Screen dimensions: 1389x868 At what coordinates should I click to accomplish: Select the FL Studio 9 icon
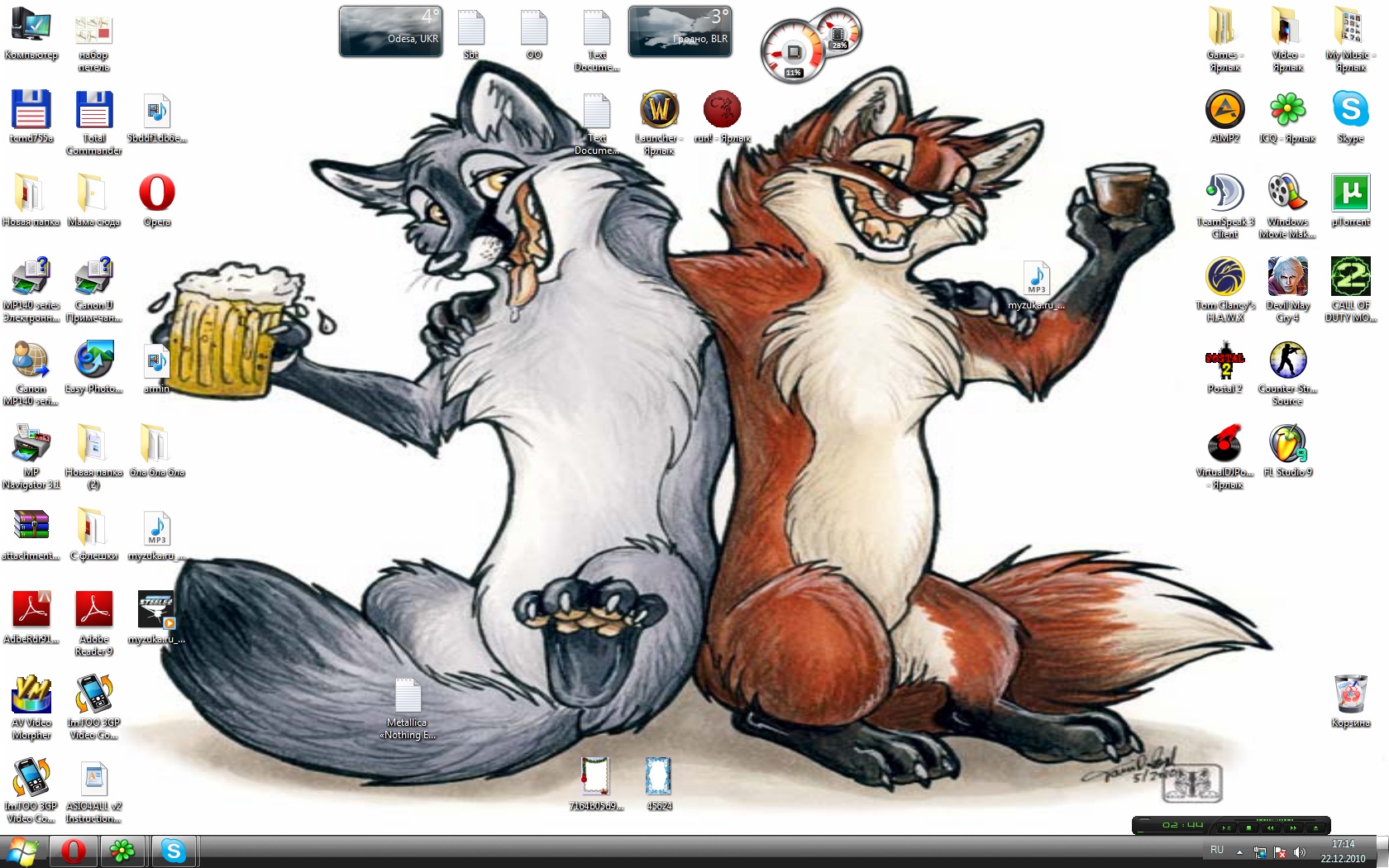click(1287, 445)
